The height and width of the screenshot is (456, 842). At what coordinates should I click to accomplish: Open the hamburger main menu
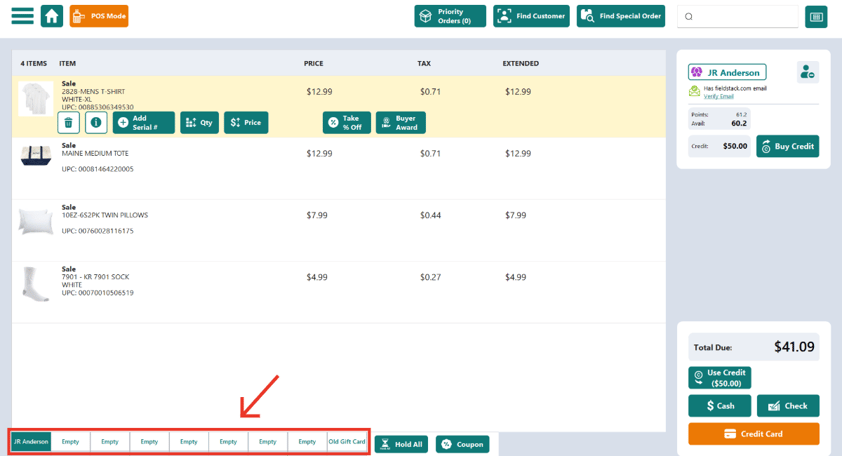pos(23,16)
